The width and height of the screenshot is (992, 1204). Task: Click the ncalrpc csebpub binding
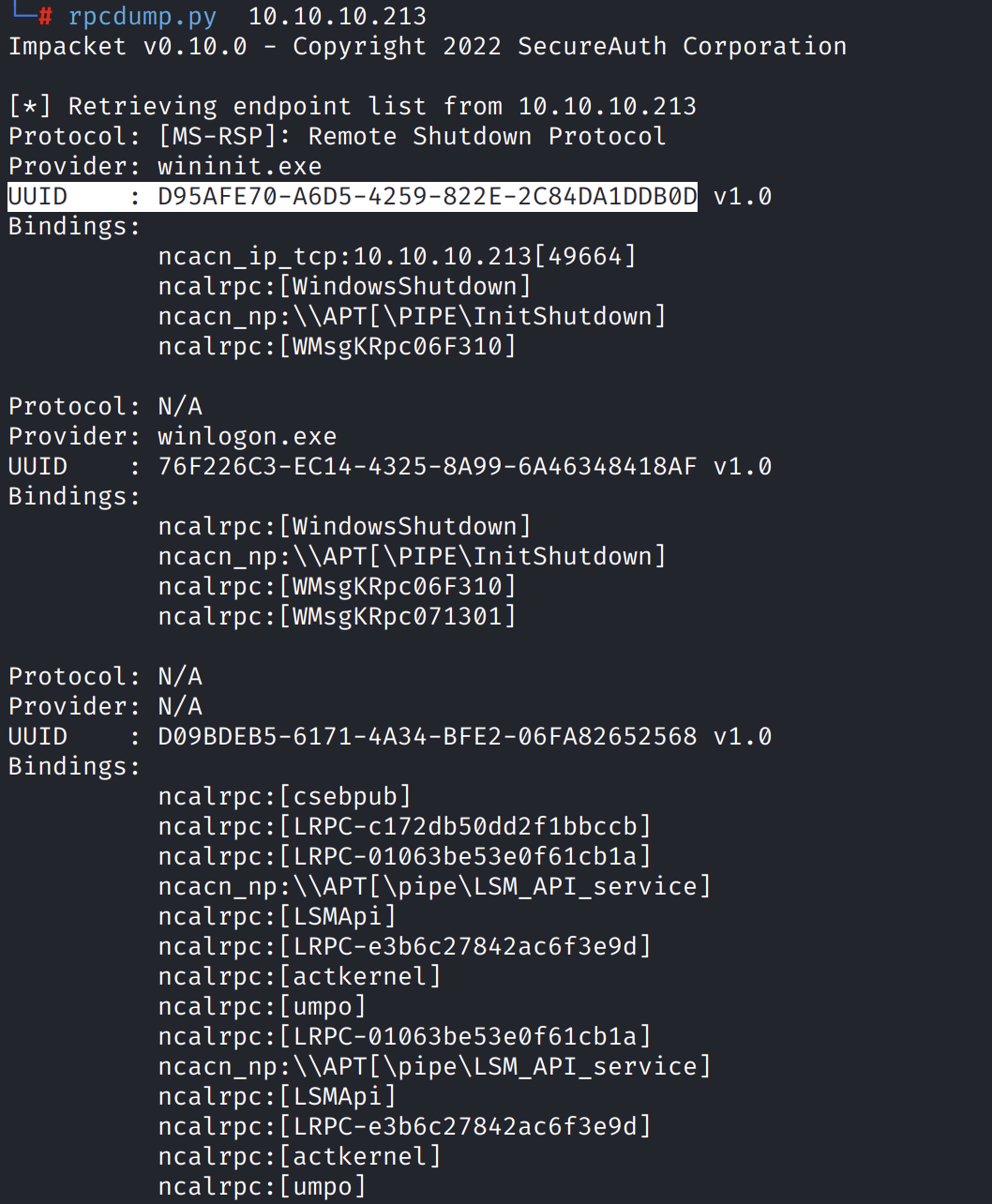pyautogui.click(x=284, y=797)
